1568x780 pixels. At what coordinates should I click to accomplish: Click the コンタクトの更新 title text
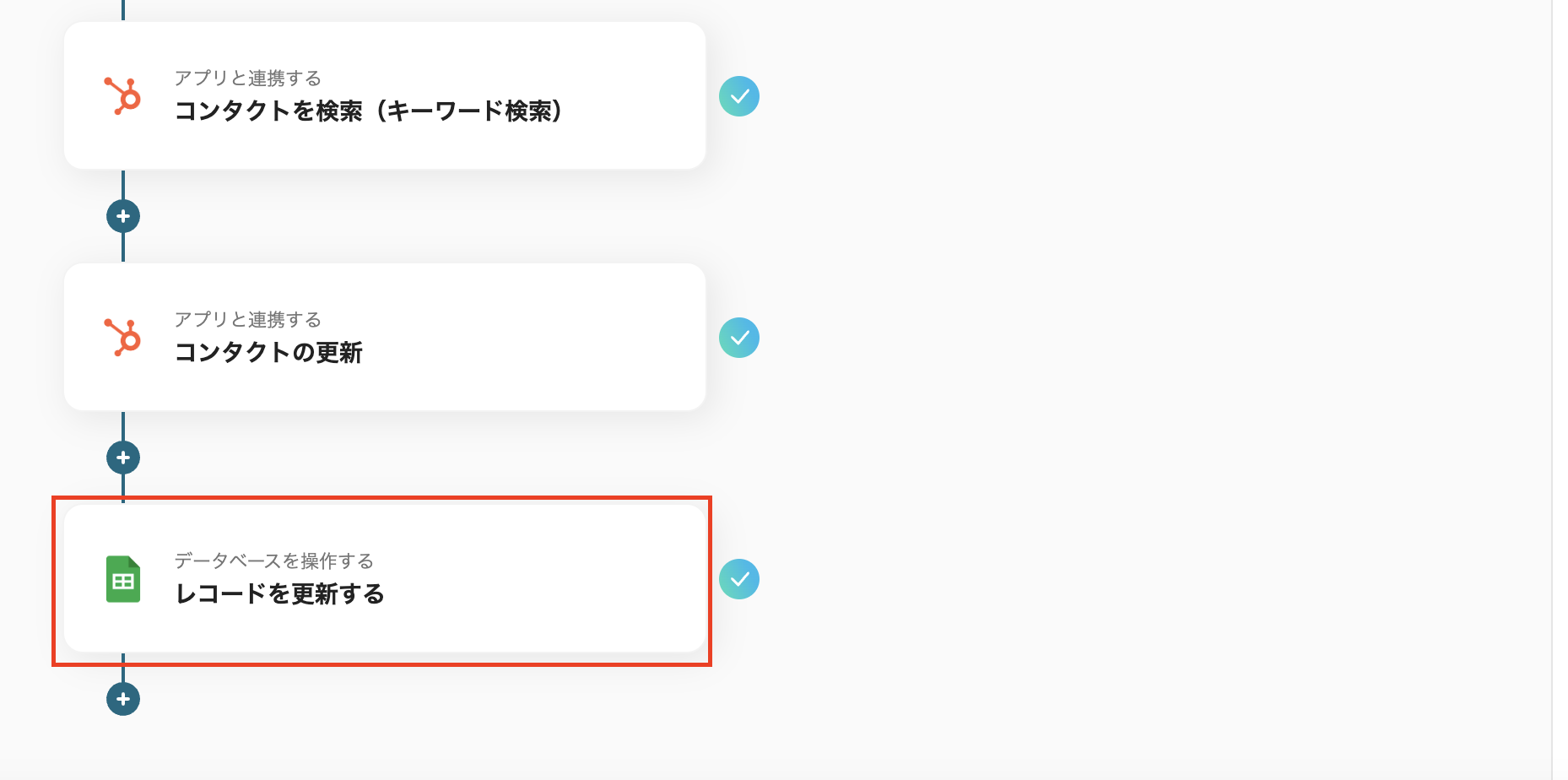pyautogui.click(x=269, y=353)
